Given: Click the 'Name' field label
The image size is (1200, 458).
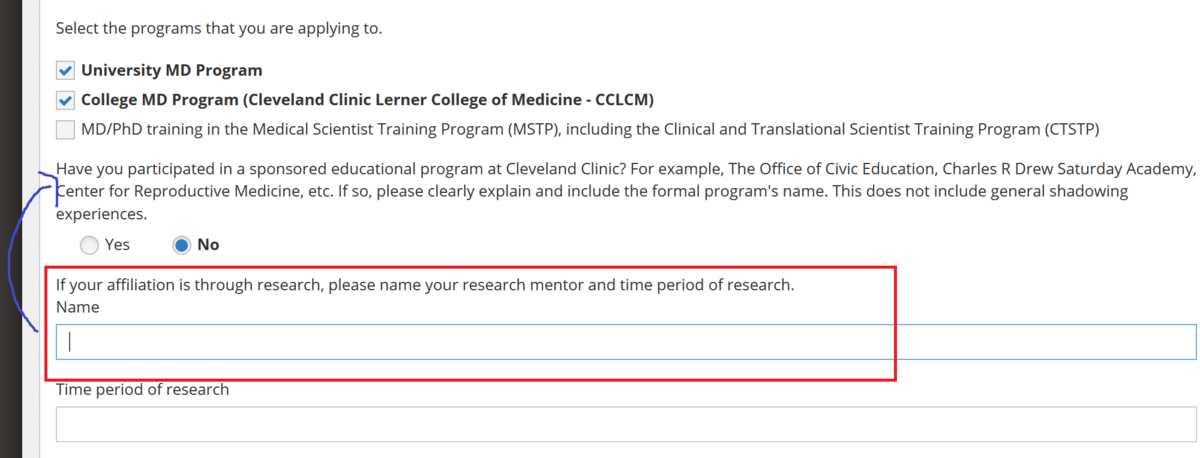Looking at the screenshot, I should point(78,307).
